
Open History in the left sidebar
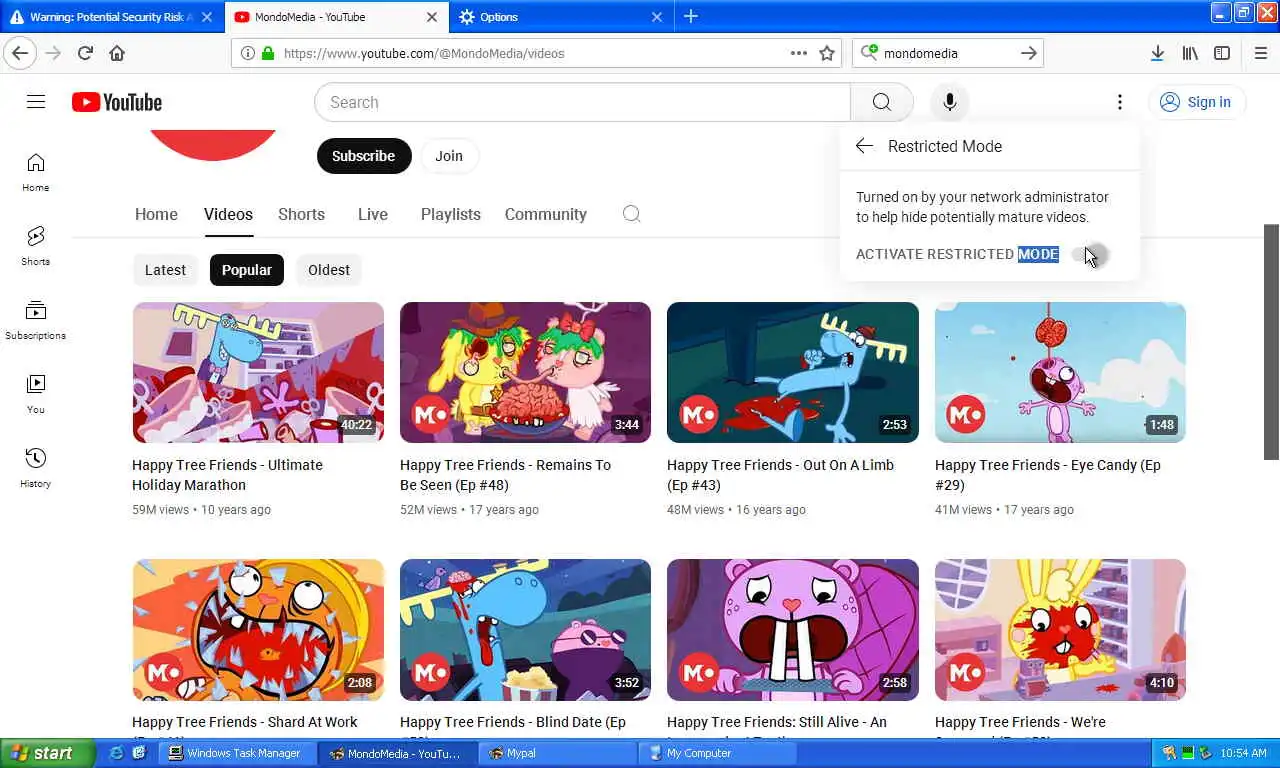click(36, 468)
